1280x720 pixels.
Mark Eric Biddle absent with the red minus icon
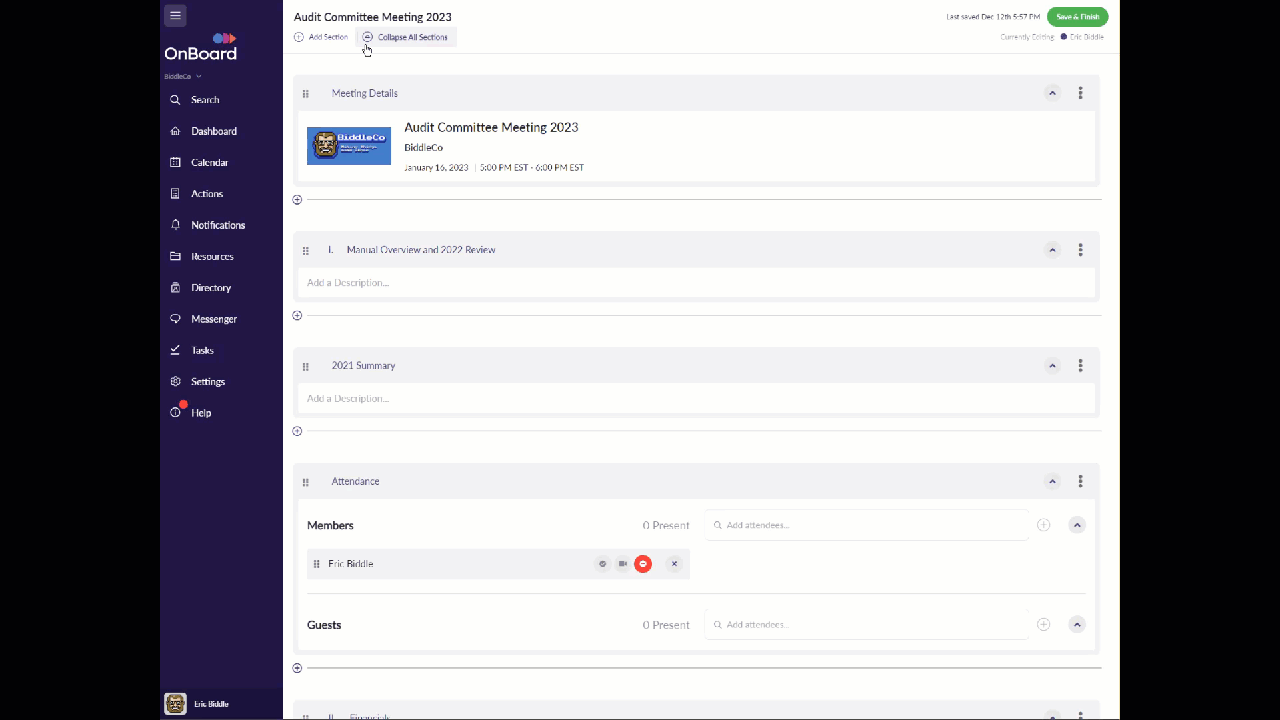coord(643,563)
